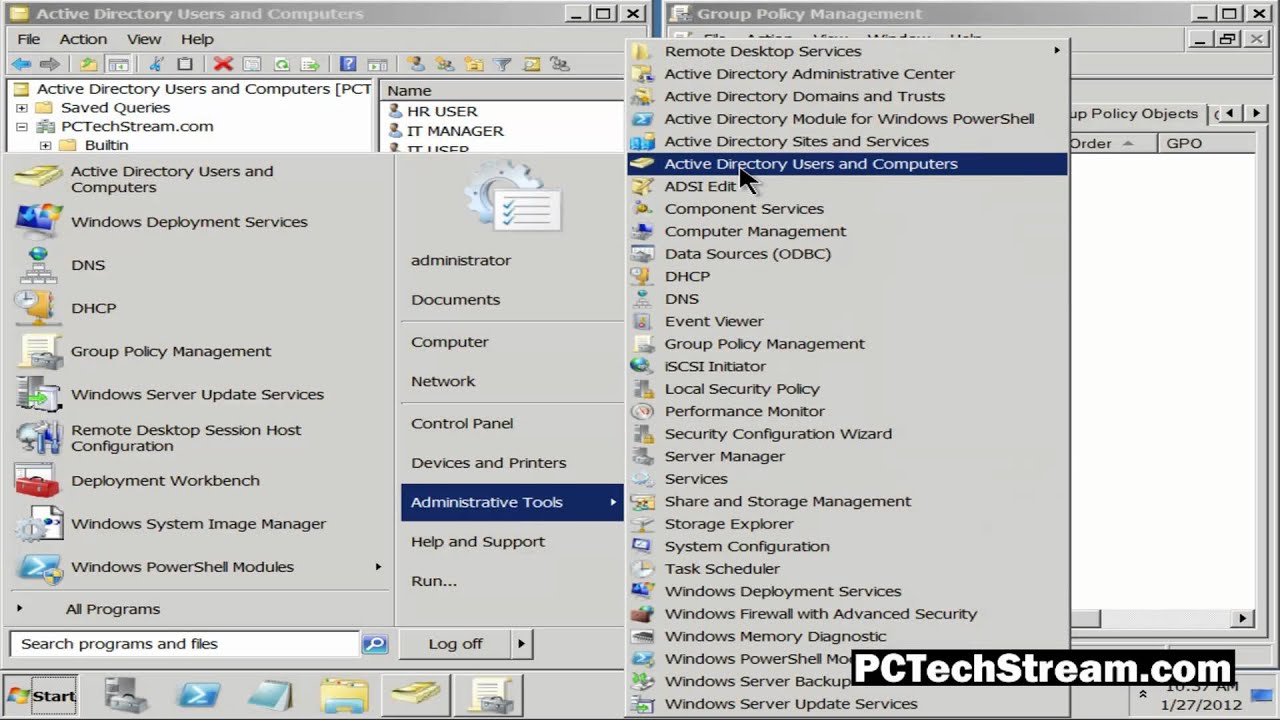Open the Action menu in AD Users window

click(83, 39)
